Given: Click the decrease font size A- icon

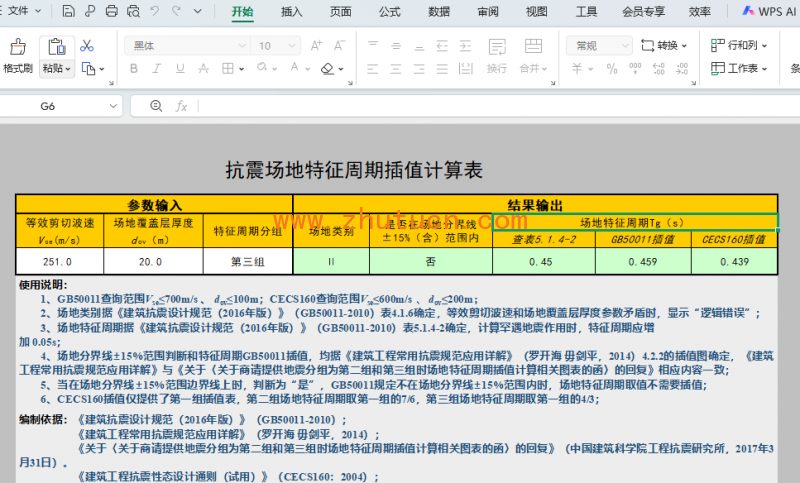Looking at the screenshot, I should click(339, 46).
